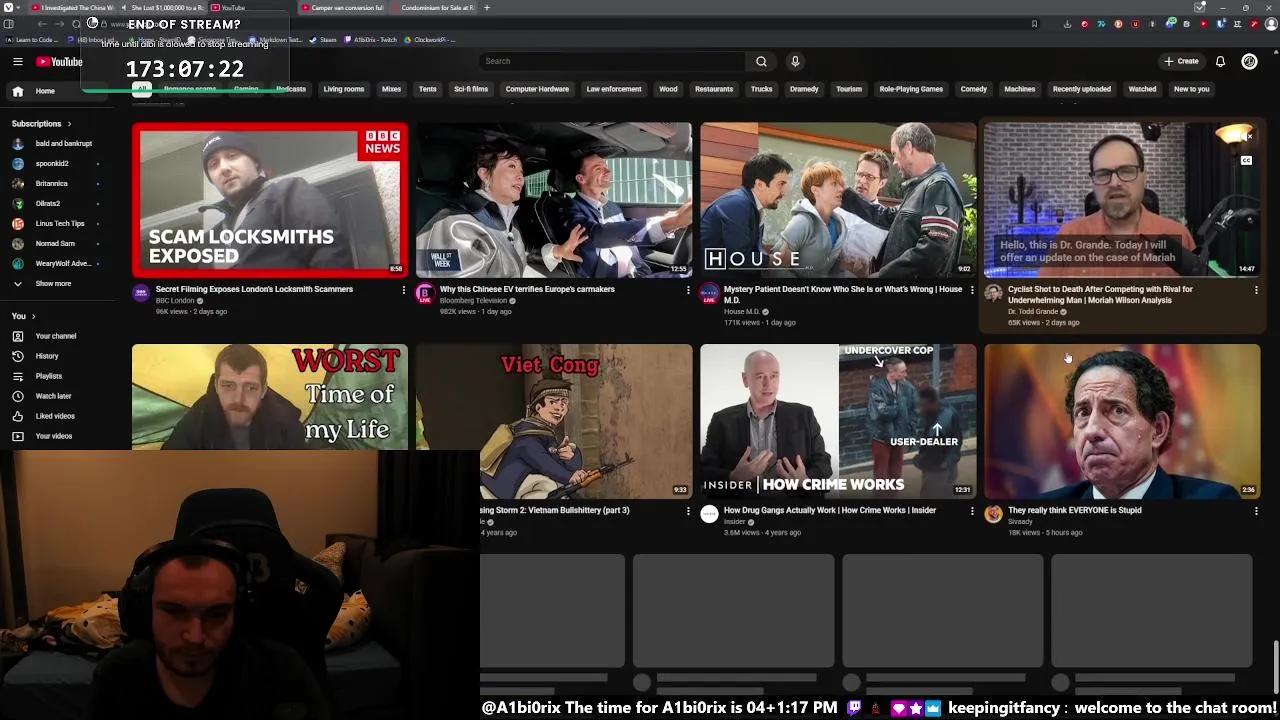Image resolution: width=1280 pixels, height=720 pixels.
Task: Open the HOUSE Mystery Patient thumbnail
Action: click(838, 200)
